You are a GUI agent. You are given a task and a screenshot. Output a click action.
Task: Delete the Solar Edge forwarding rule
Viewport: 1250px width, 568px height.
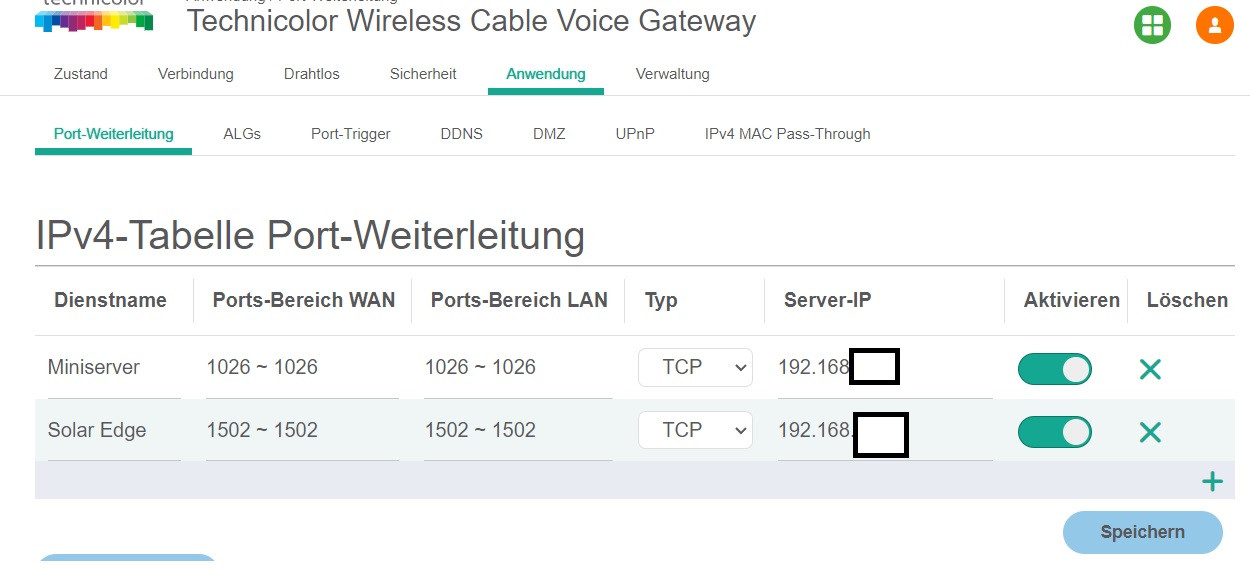tap(1150, 432)
